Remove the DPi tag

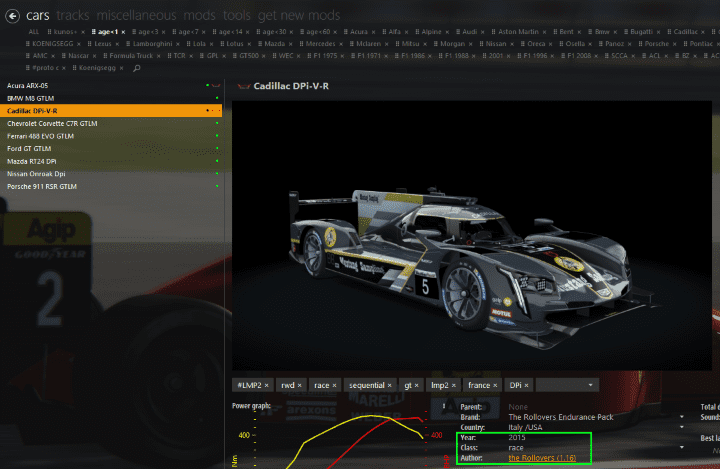(526, 385)
